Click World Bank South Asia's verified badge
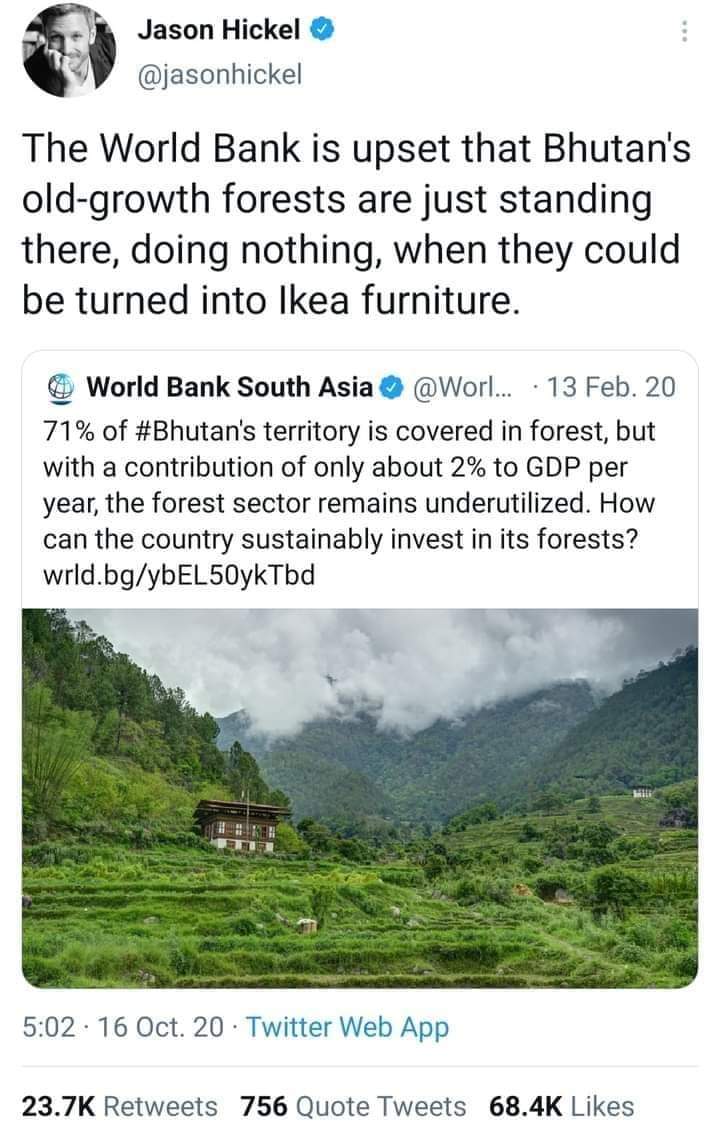This screenshot has height=1136, width=720. [395, 386]
